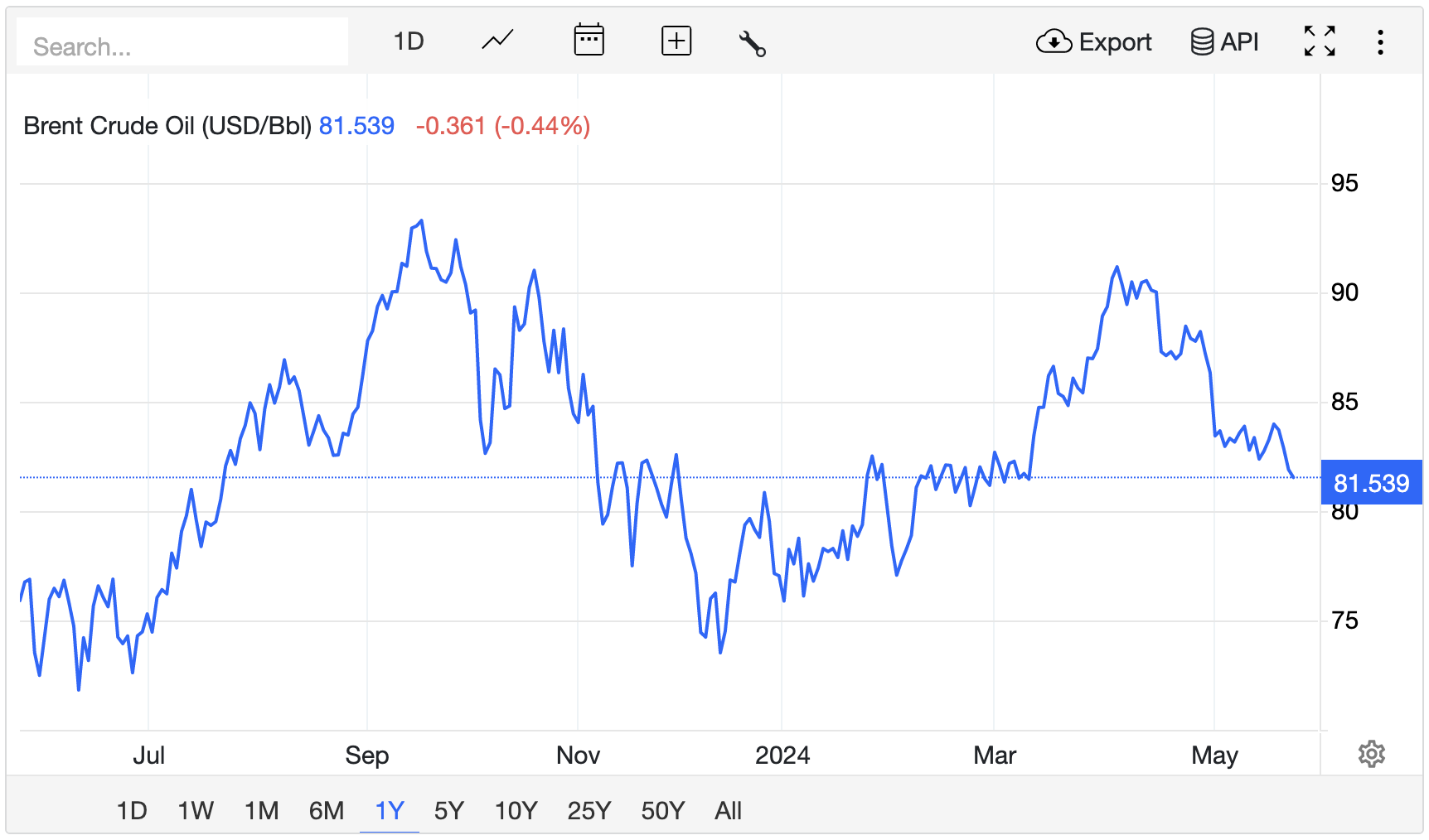Screen dimensions: 1429x840
Task: Click the -0.361 (-0.44%) change value
Action: (x=503, y=126)
